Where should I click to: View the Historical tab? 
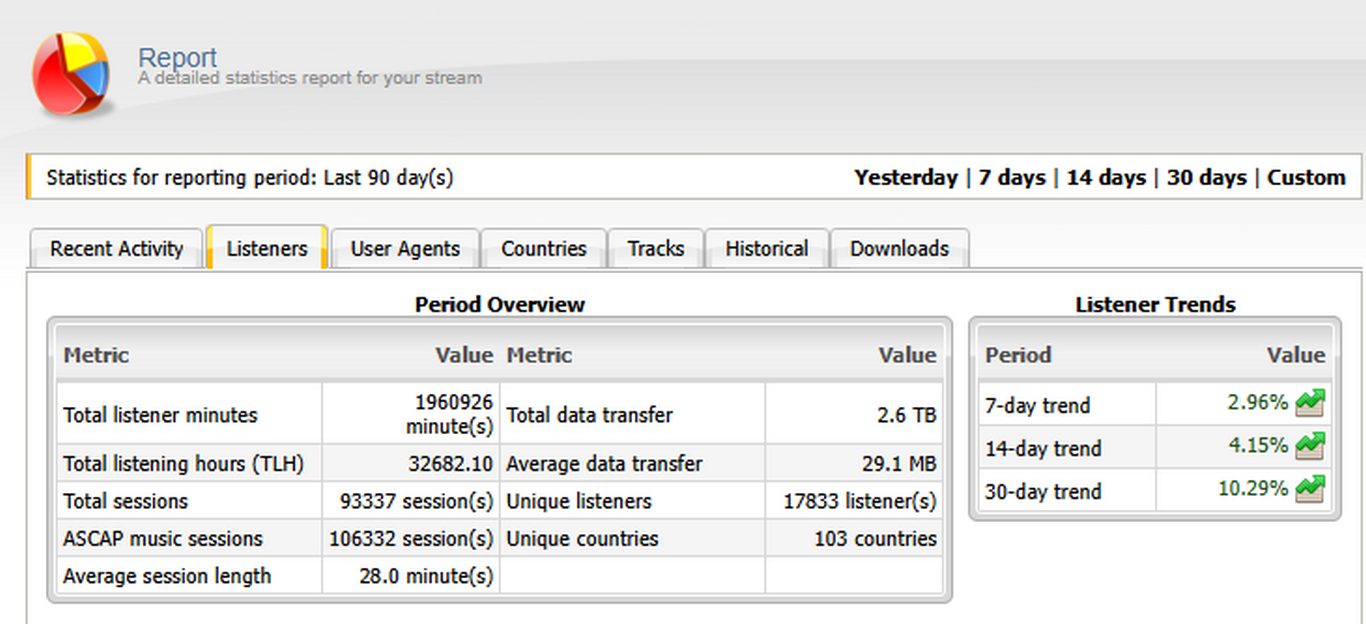tap(767, 249)
